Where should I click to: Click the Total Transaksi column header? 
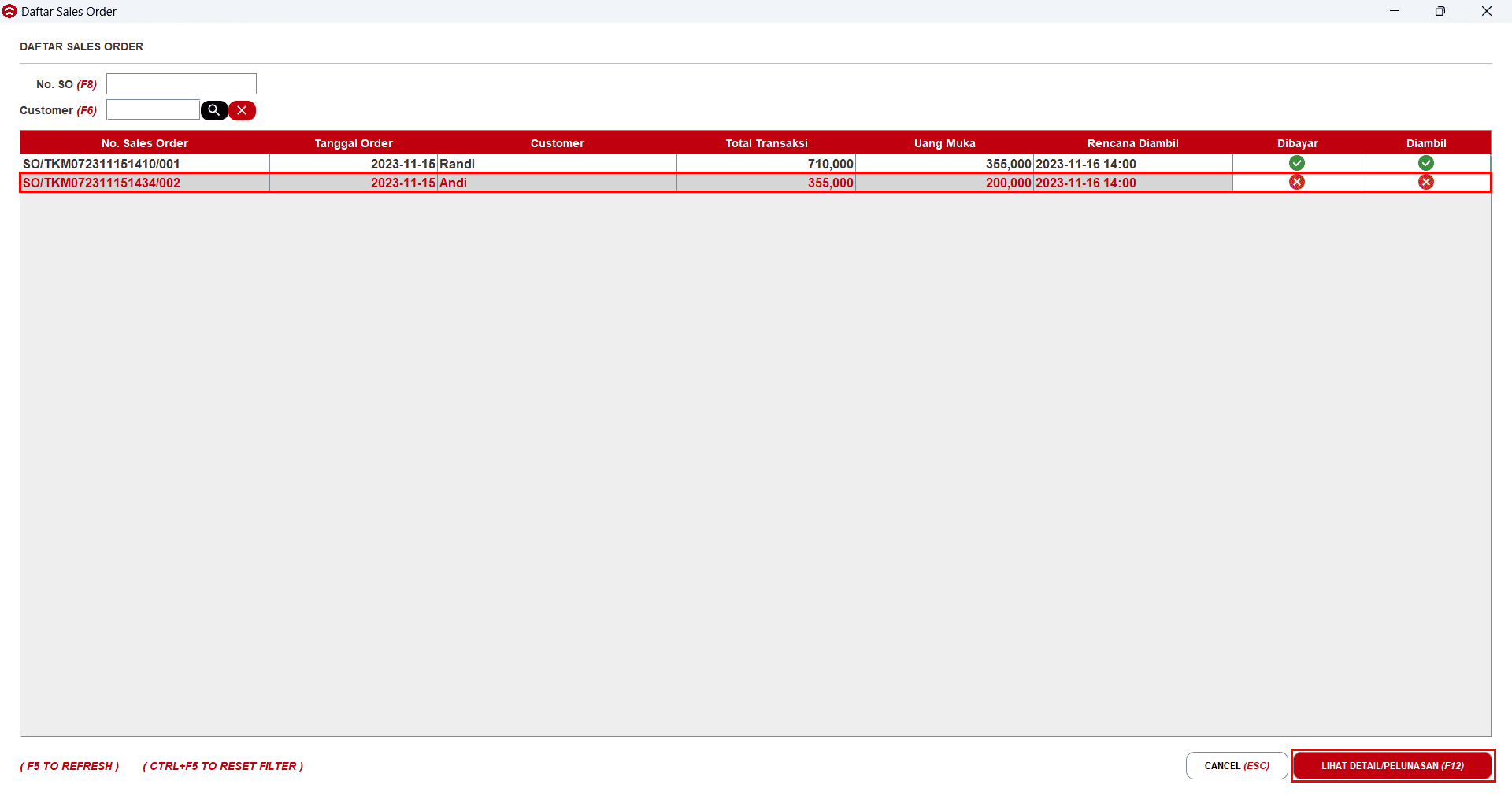766,142
